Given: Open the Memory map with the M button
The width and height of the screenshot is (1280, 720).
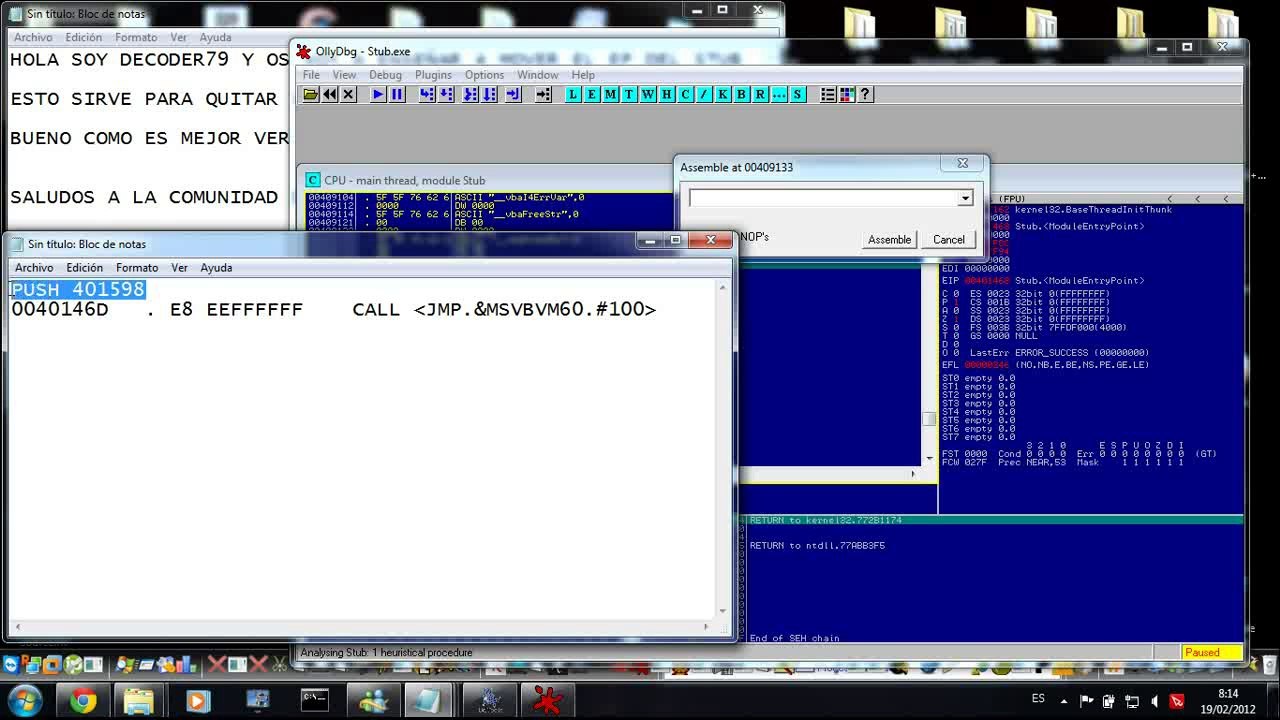Looking at the screenshot, I should (610, 94).
